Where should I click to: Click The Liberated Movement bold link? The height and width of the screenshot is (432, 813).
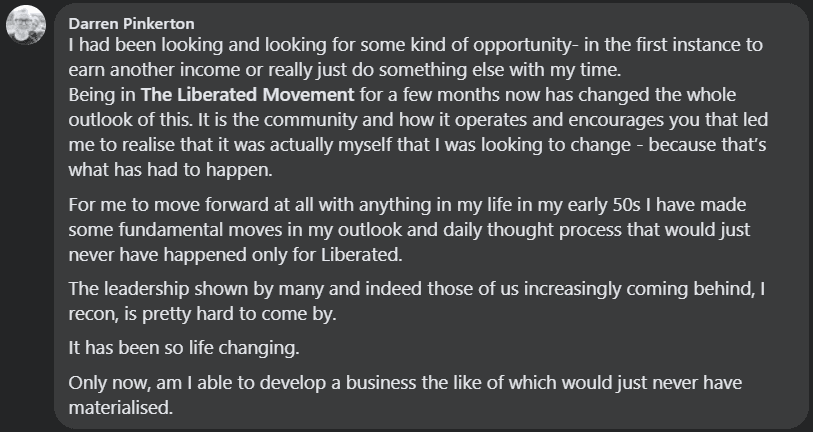point(248,96)
